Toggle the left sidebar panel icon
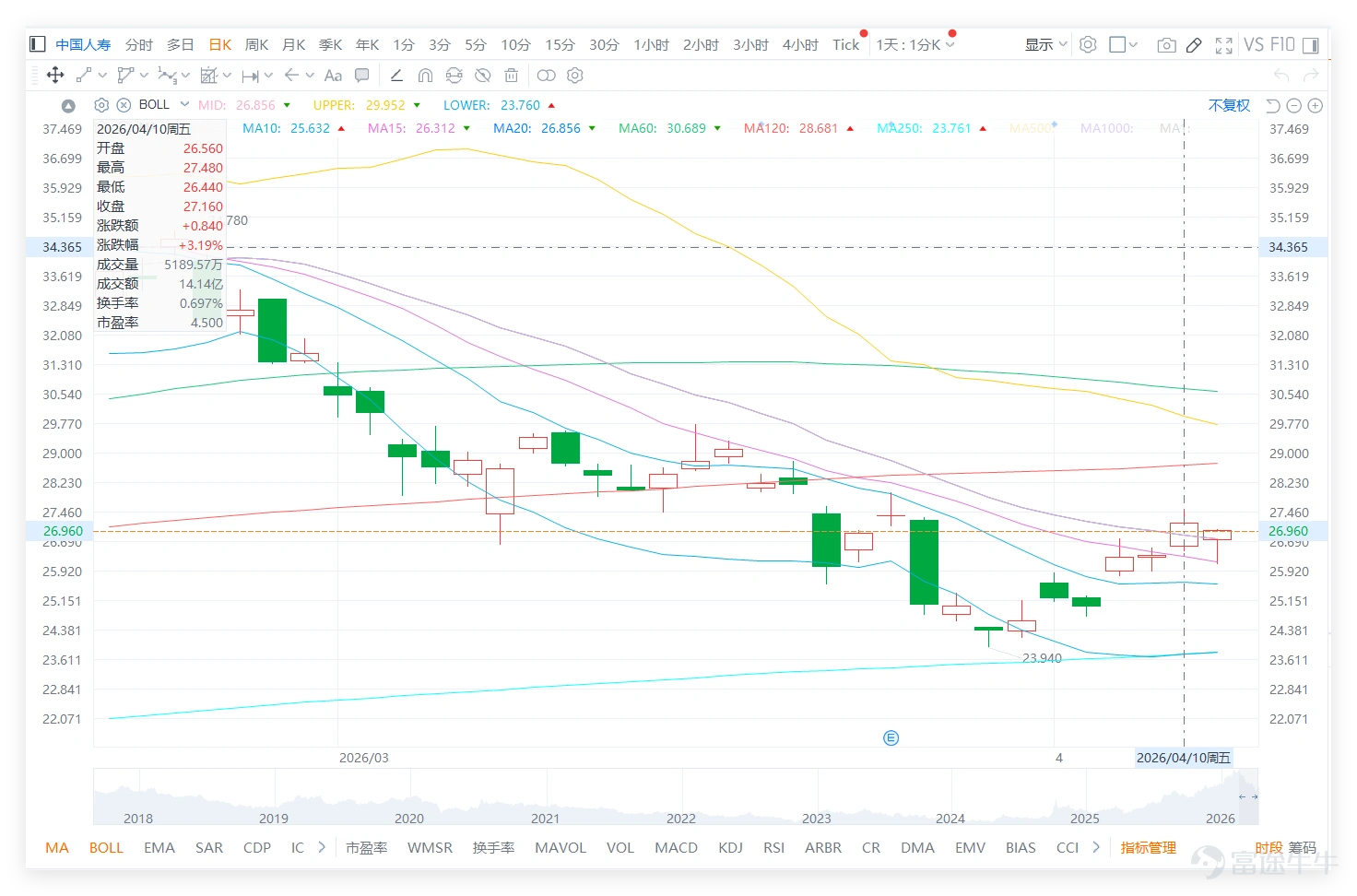1357x896 pixels. click(38, 44)
